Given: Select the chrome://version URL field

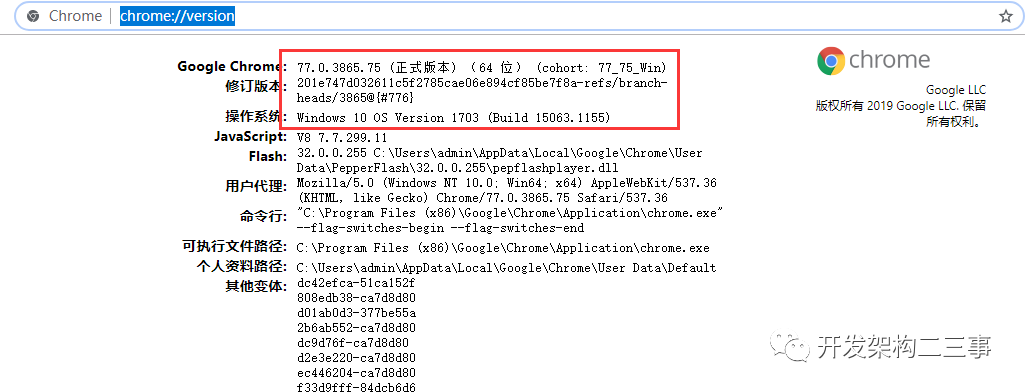Looking at the screenshot, I should [x=177, y=16].
